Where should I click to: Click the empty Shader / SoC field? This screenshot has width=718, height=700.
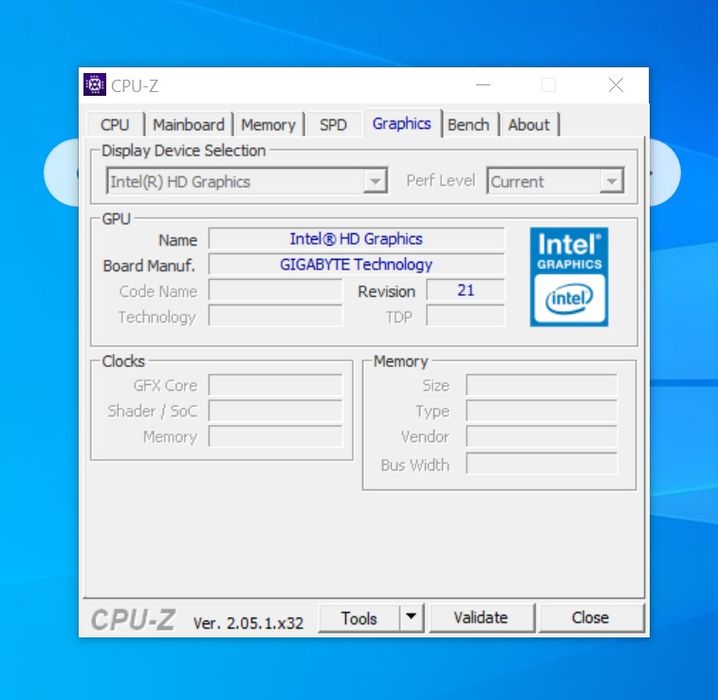[x=275, y=411]
